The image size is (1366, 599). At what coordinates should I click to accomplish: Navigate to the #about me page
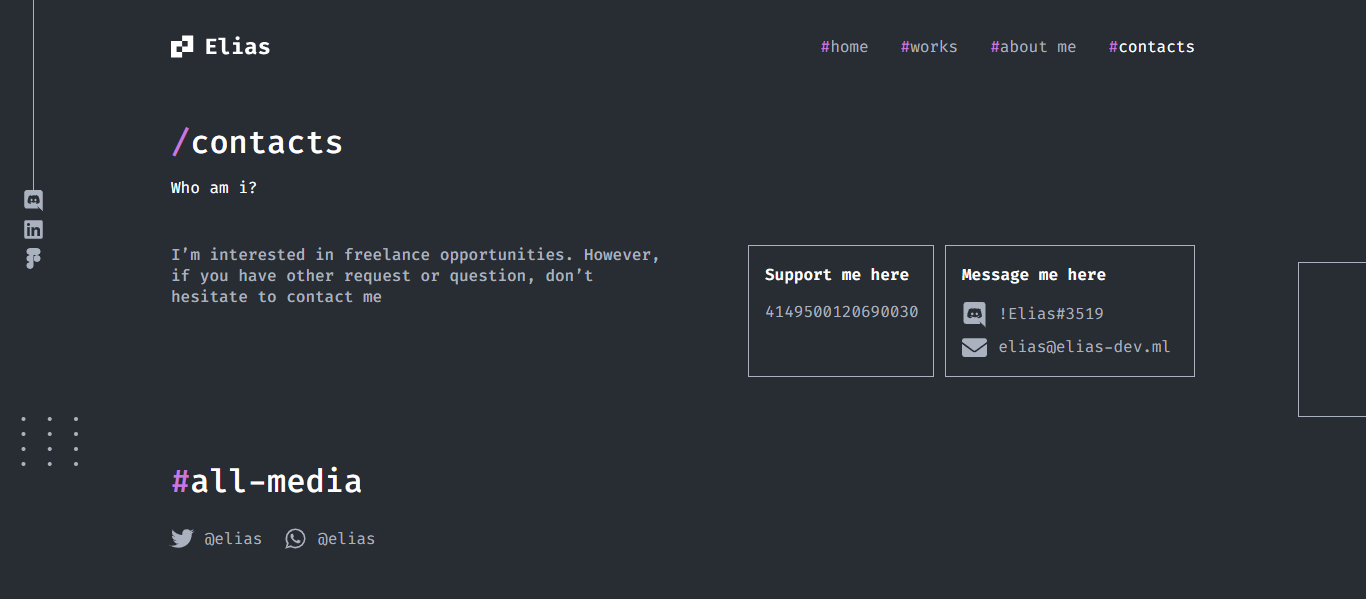(1033, 47)
